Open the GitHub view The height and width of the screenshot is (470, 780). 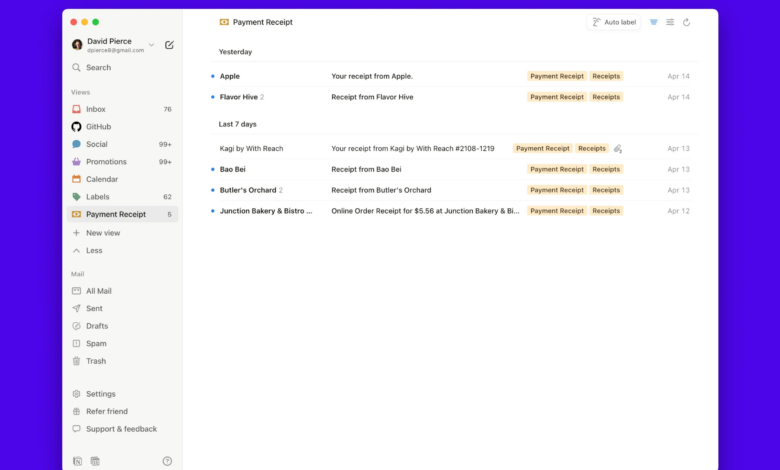pyautogui.click(x=122, y=127)
